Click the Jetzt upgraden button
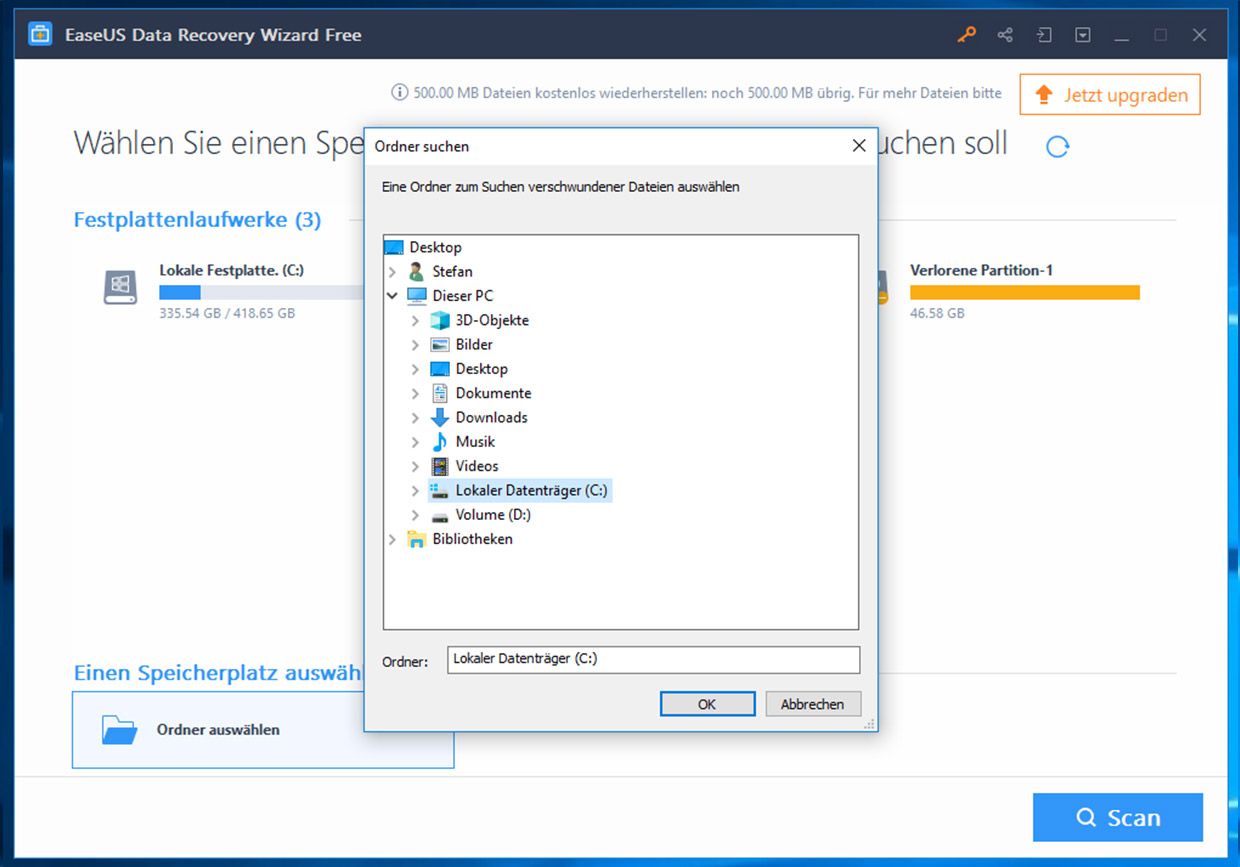The height and width of the screenshot is (867, 1240). pyautogui.click(x=1110, y=95)
